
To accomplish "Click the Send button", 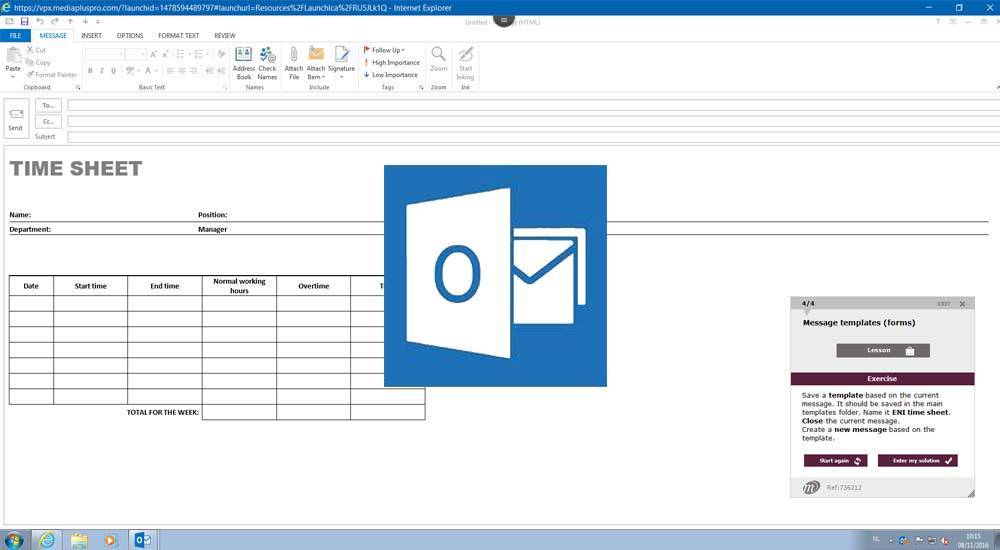I will (x=15, y=119).
